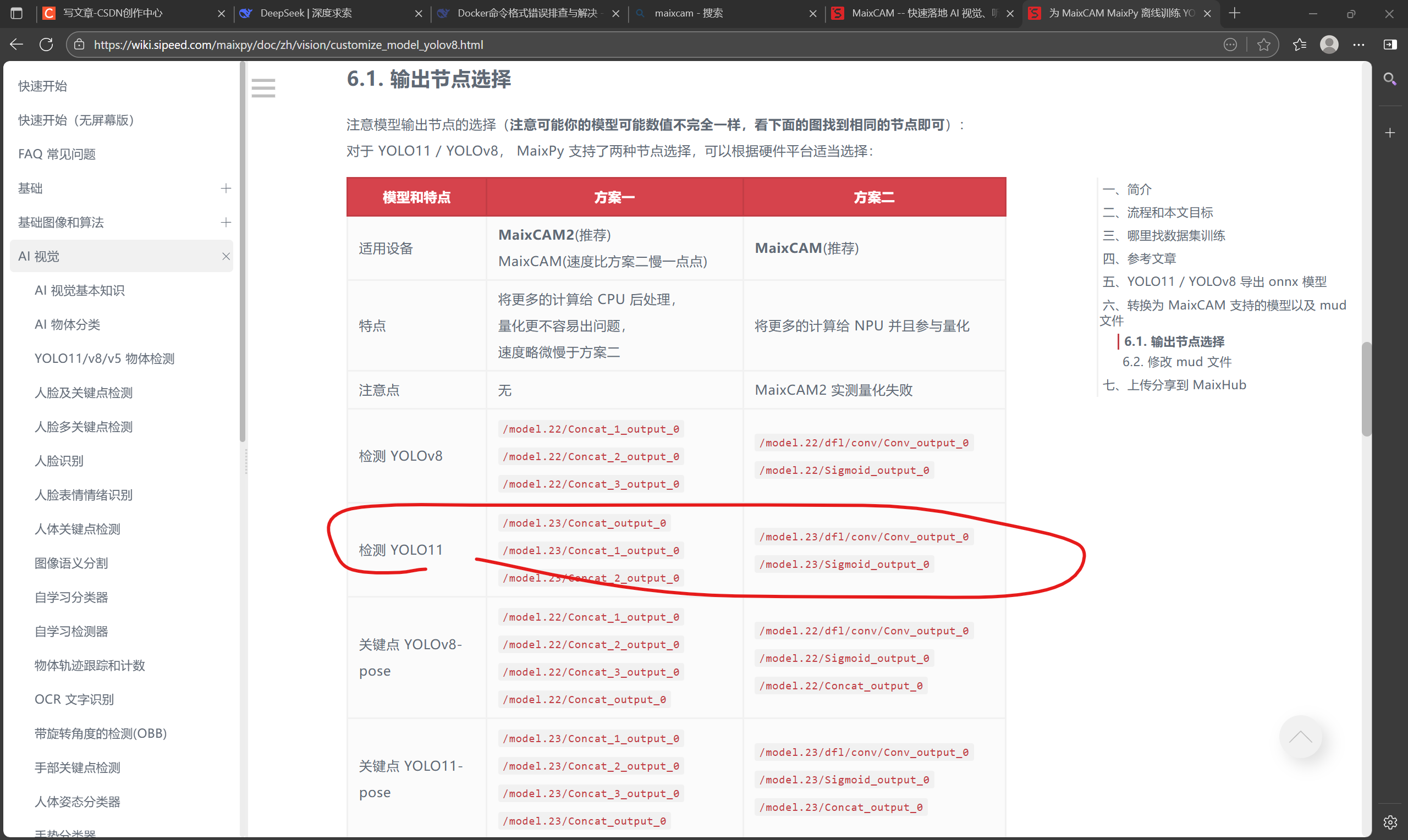The image size is (1408, 840).
Task: Jump to 6.2. 修改 mud 文件 in outline
Action: point(1176,362)
